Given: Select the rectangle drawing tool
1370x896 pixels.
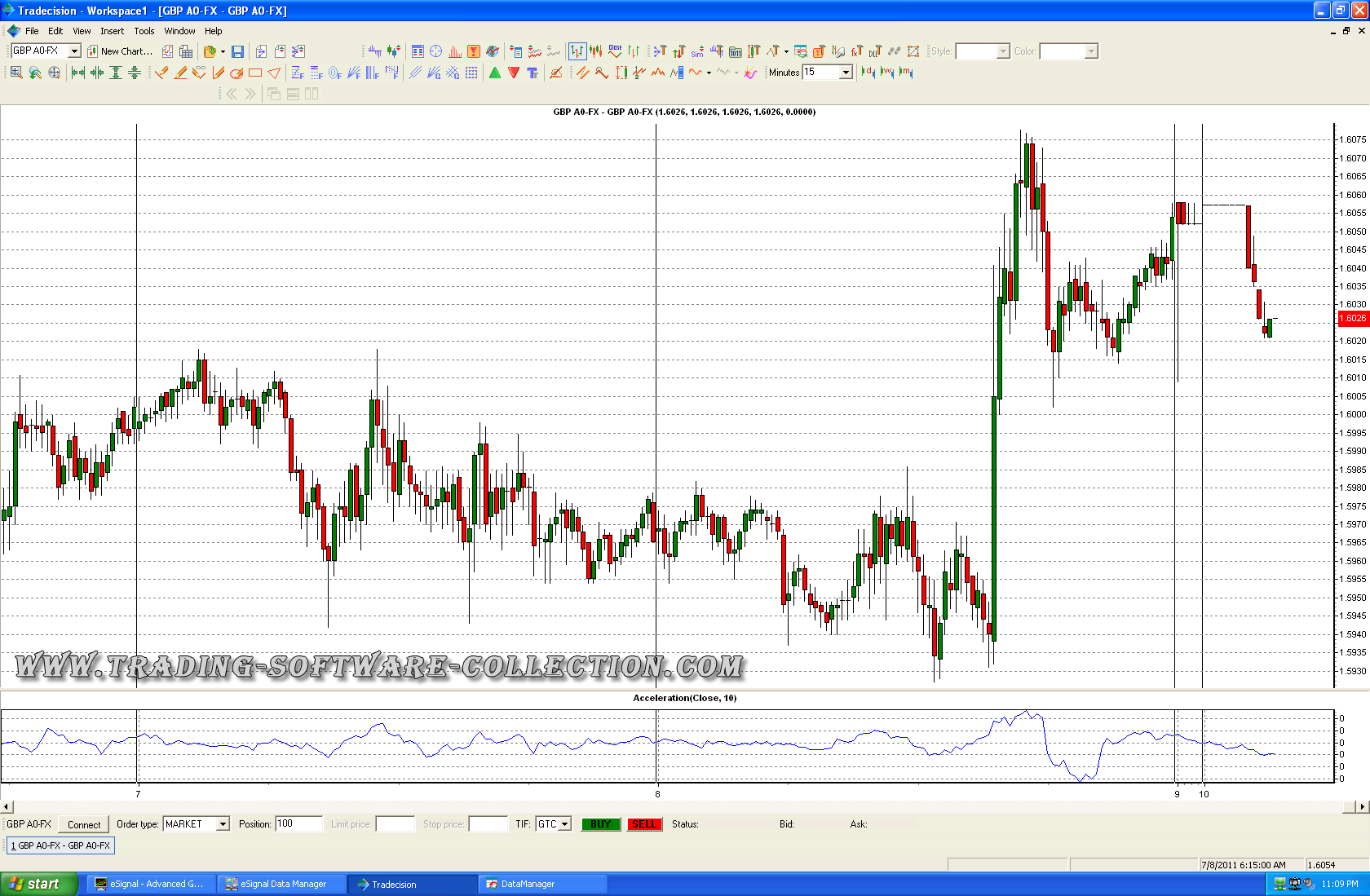Looking at the screenshot, I should (255, 73).
